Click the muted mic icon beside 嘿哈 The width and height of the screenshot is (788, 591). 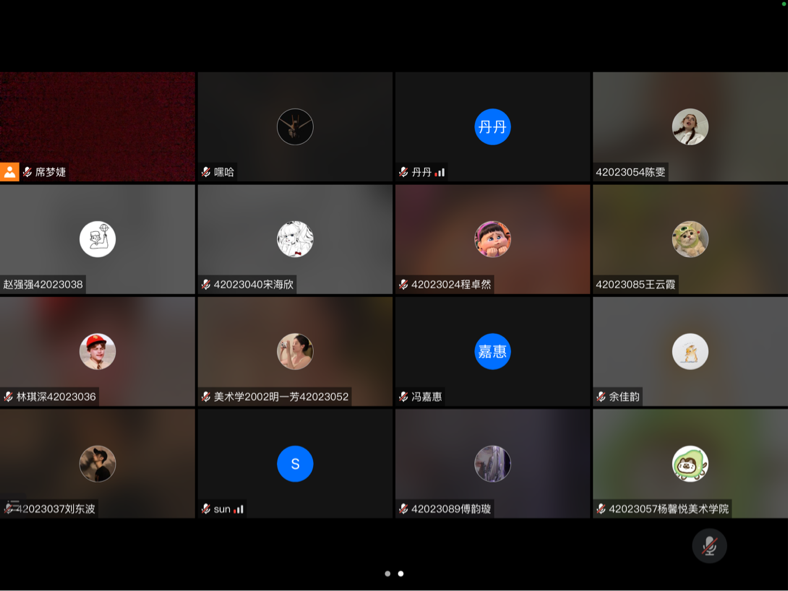click(206, 172)
